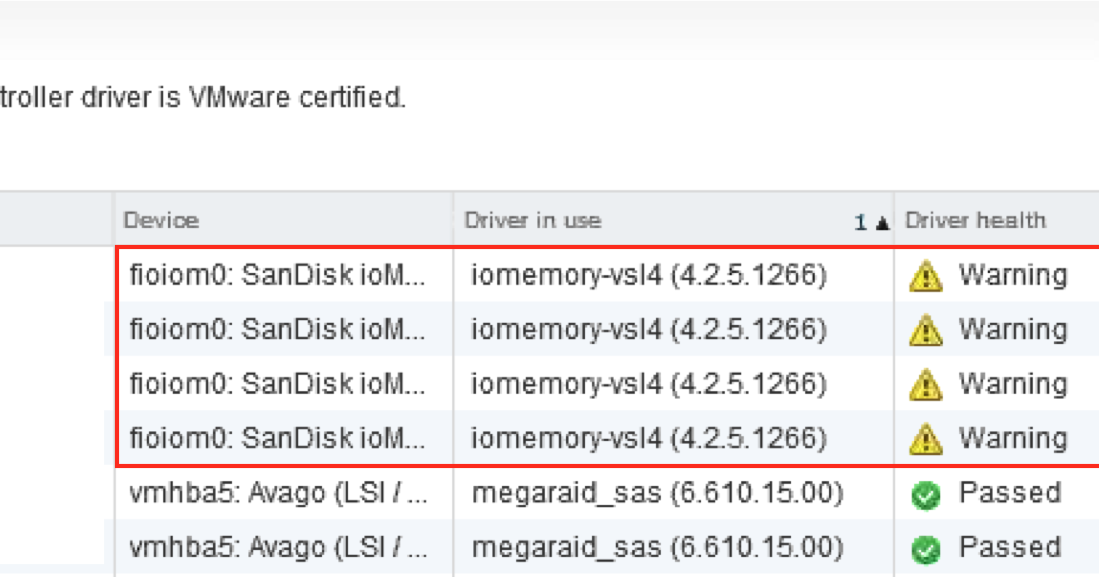Click the green Passed checkmark for first vmhba5 row
The width and height of the screenshot is (1099, 577).
point(925,493)
